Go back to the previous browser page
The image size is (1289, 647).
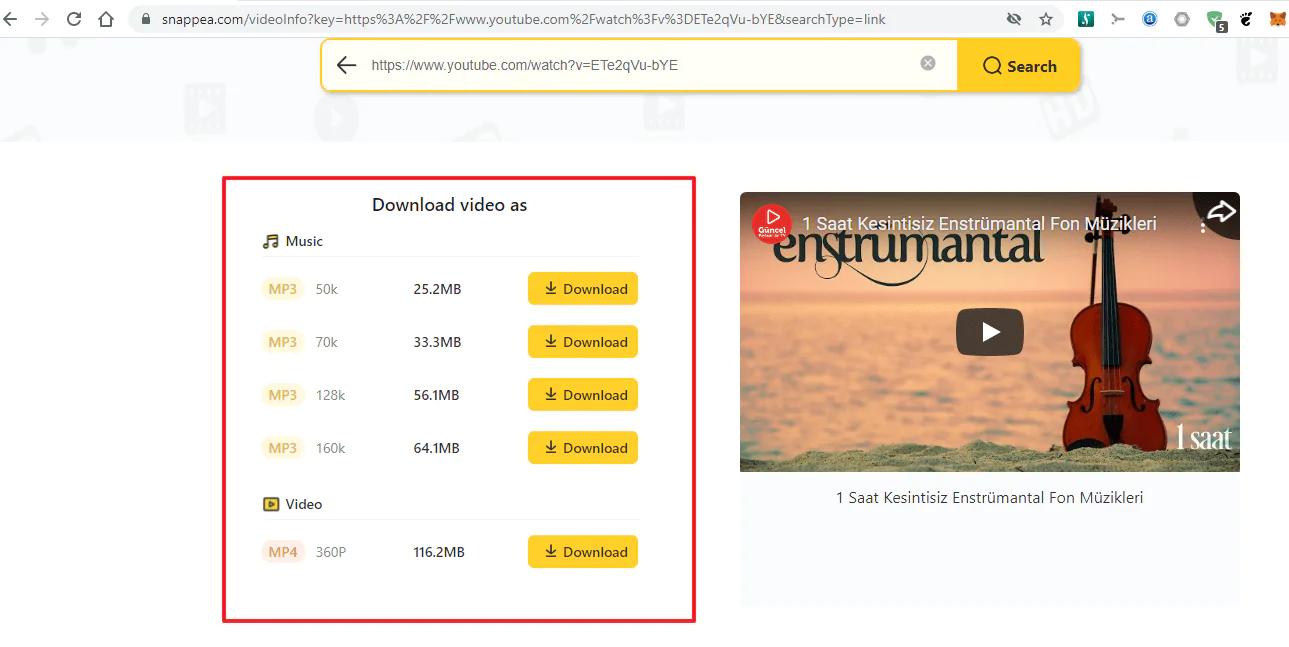(x=11, y=19)
